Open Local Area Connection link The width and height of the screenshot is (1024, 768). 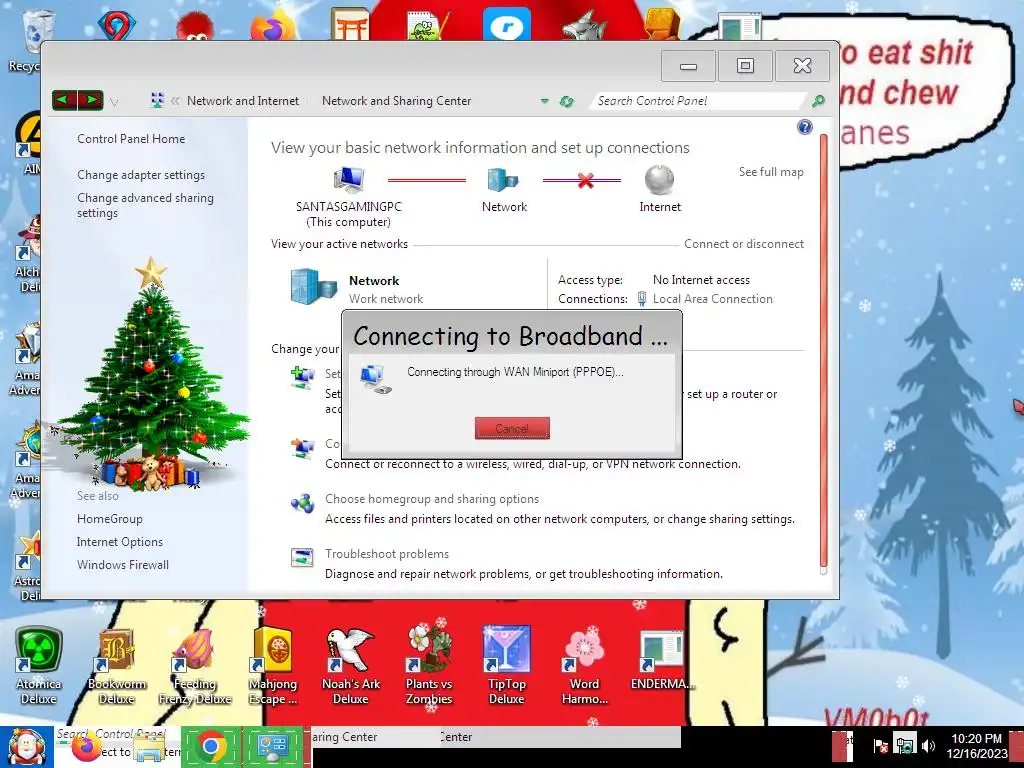(x=712, y=298)
